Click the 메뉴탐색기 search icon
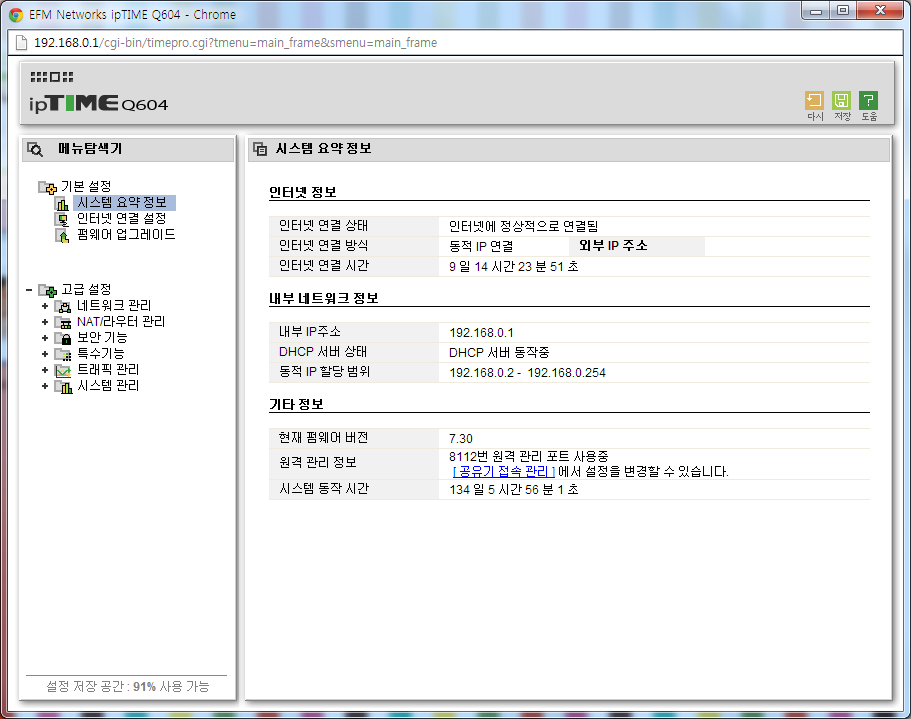 pos(35,149)
